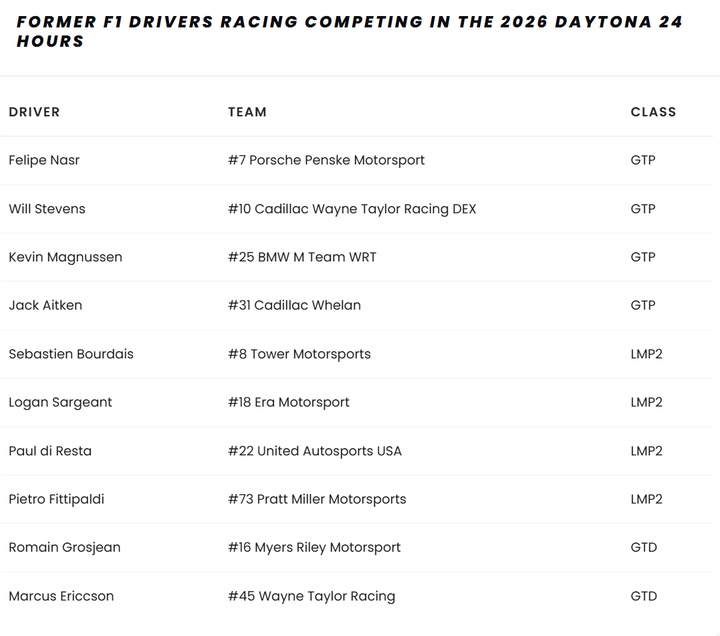Viewport: 720px width, 636px height.
Task: Click the DRIVER column header
Action: tap(34, 112)
